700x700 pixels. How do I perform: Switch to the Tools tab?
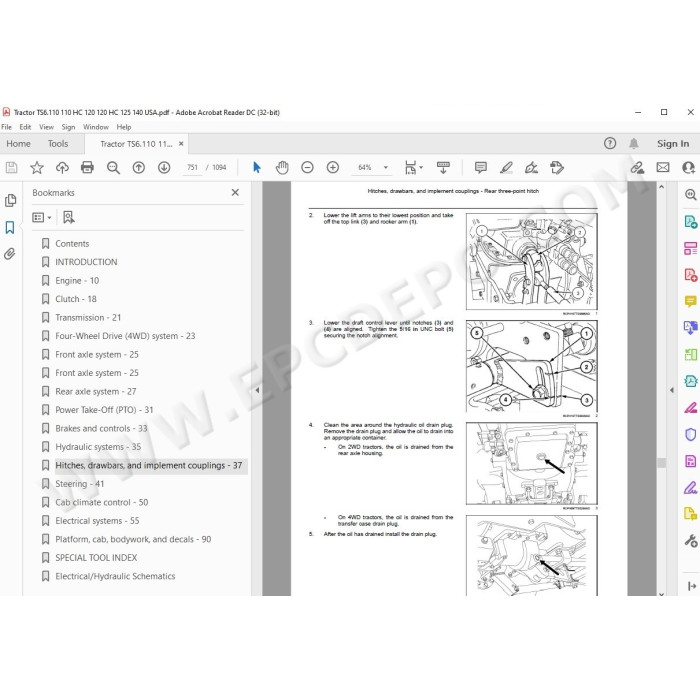coord(58,144)
